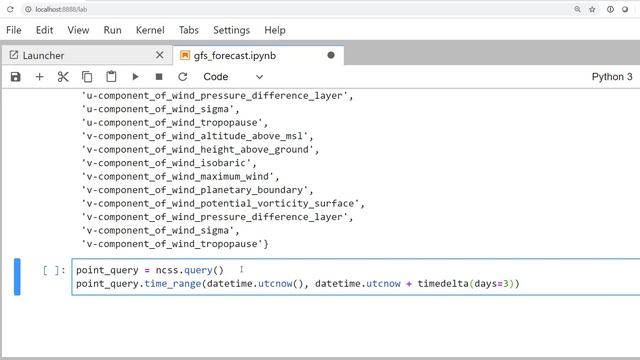640x360 pixels.
Task: Click the localhost:8888/lab address bar
Action: pos(298,9)
